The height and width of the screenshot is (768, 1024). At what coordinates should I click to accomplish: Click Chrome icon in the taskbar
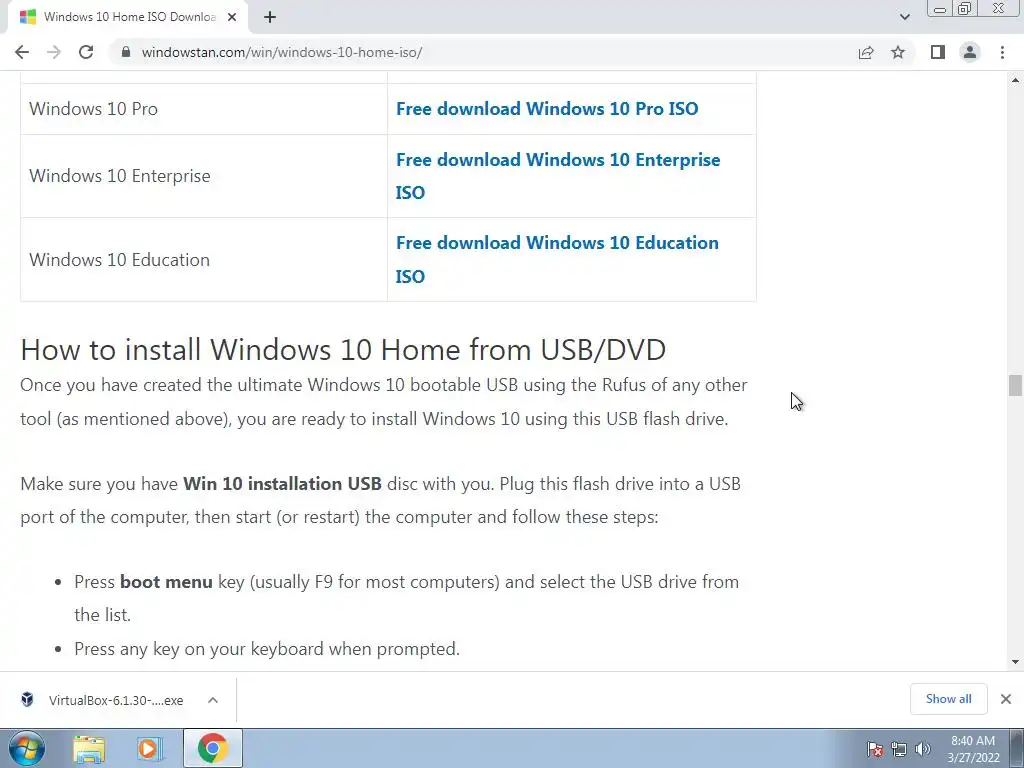click(x=212, y=748)
